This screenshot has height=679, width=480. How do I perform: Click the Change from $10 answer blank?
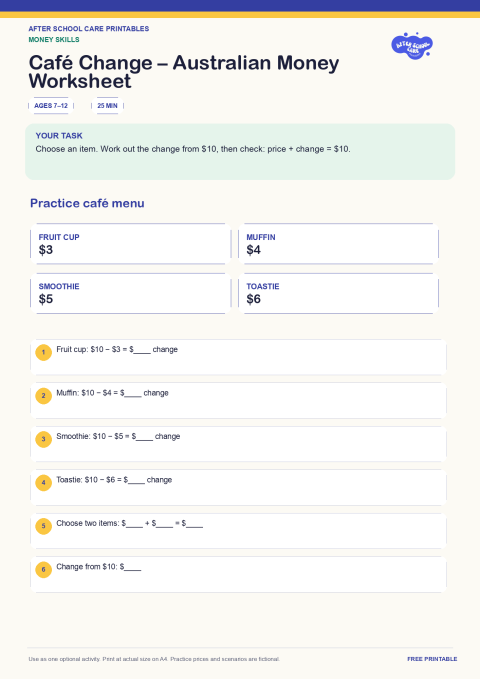[133, 567]
